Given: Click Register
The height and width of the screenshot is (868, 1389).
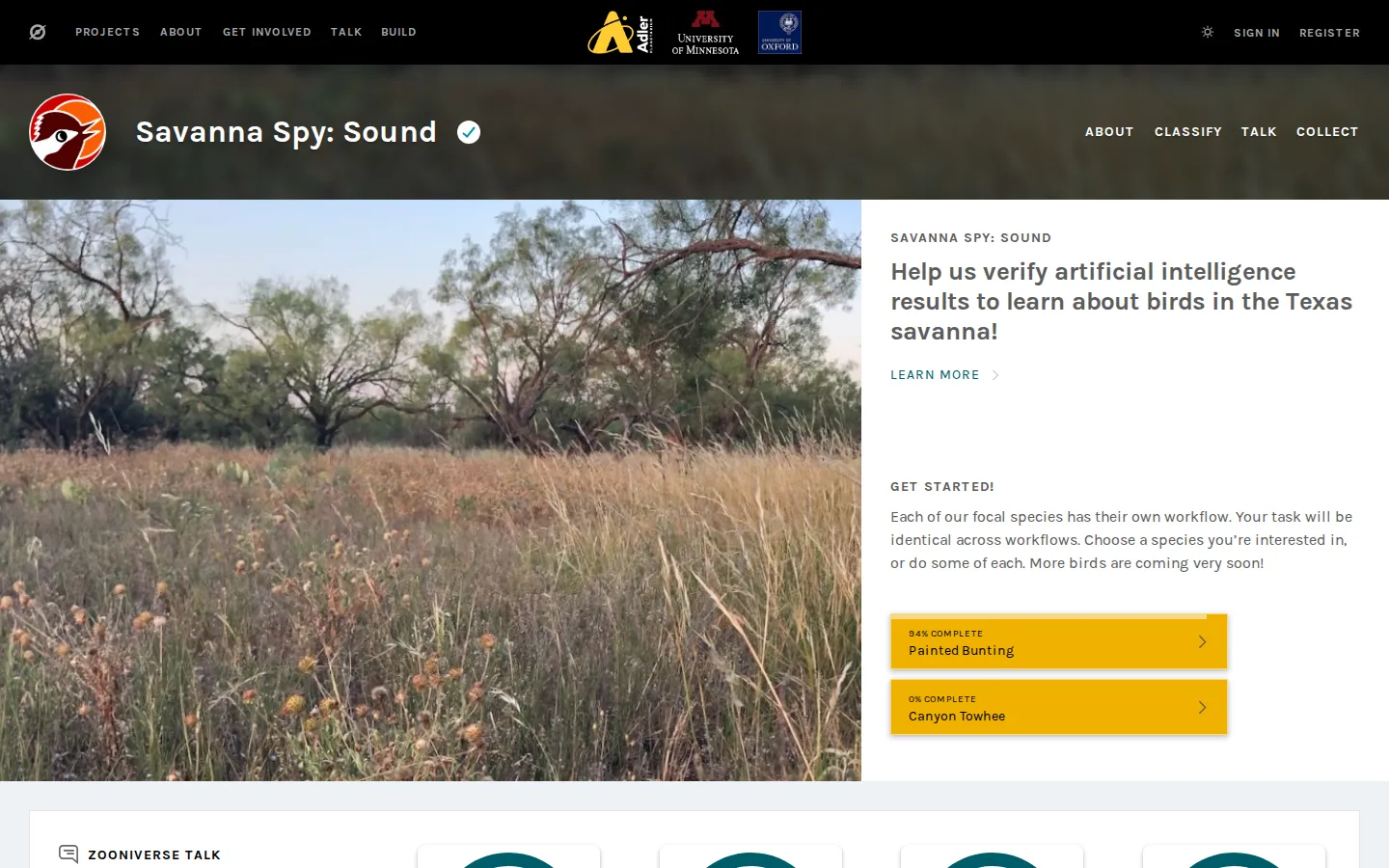Looking at the screenshot, I should point(1329,33).
